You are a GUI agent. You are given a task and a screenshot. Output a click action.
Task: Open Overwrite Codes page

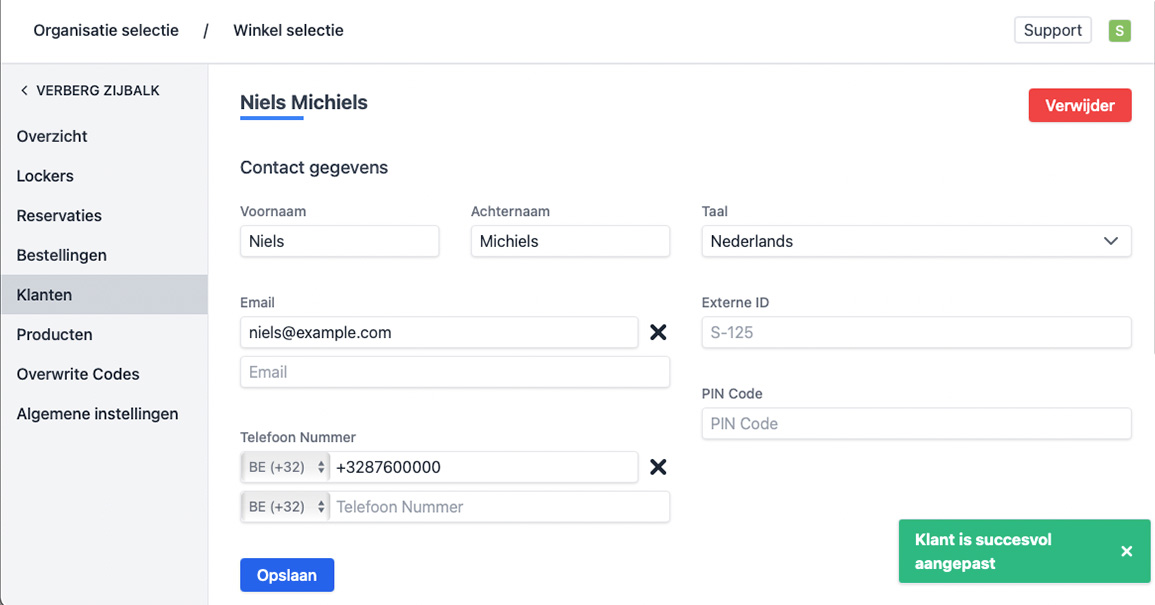point(78,374)
